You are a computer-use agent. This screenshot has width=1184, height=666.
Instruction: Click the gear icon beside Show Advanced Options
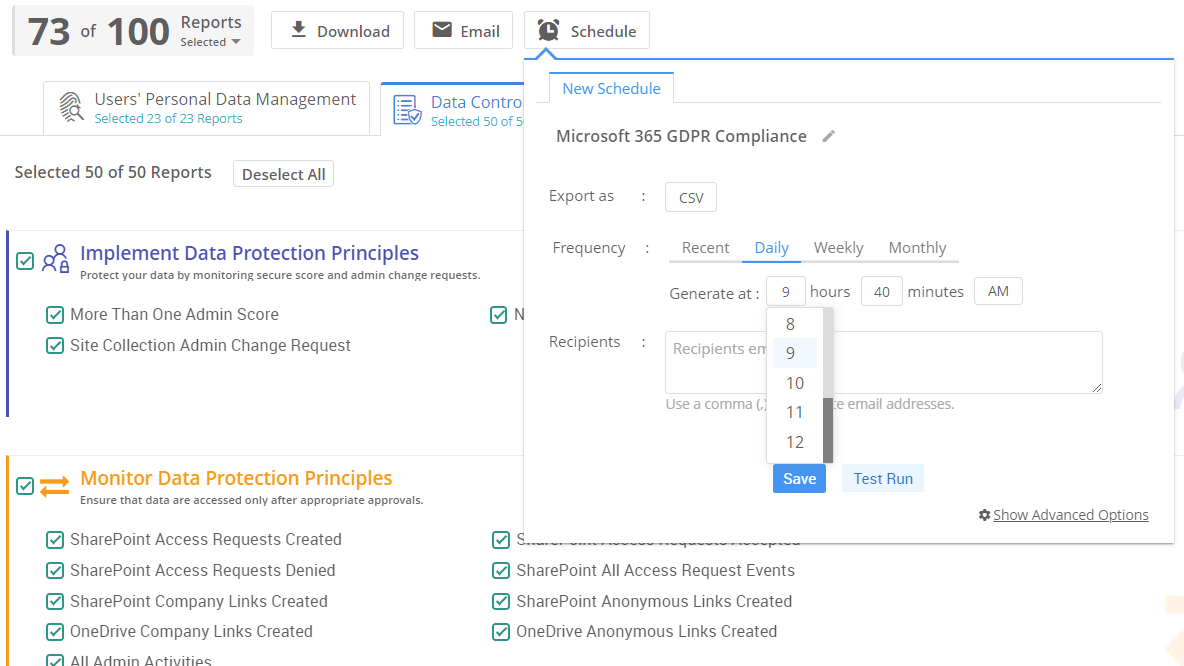(x=986, y=515)
